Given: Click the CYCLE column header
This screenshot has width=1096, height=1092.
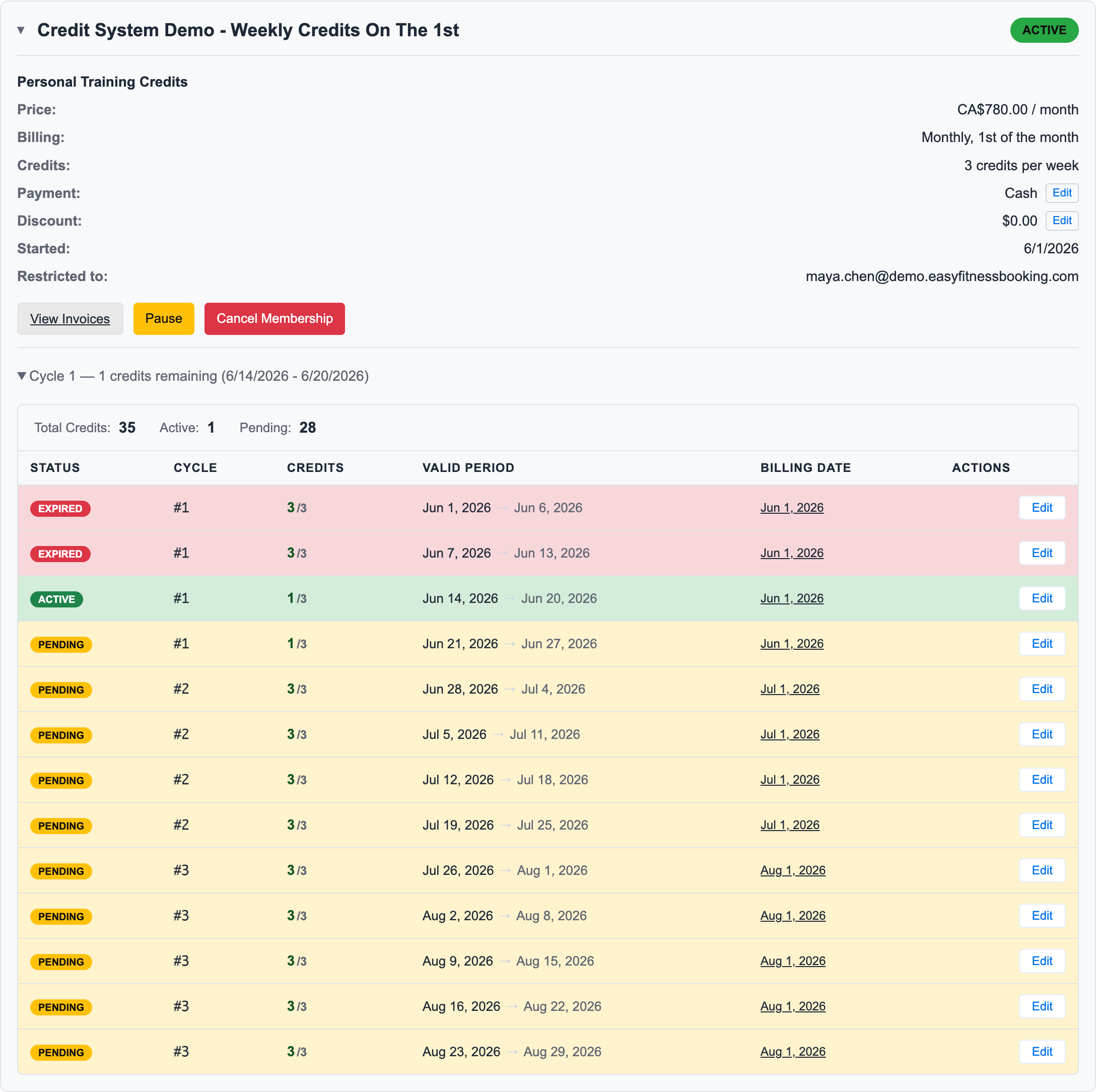Looking at the screenshot, I should pyautogui.click(x=195, y=468).
